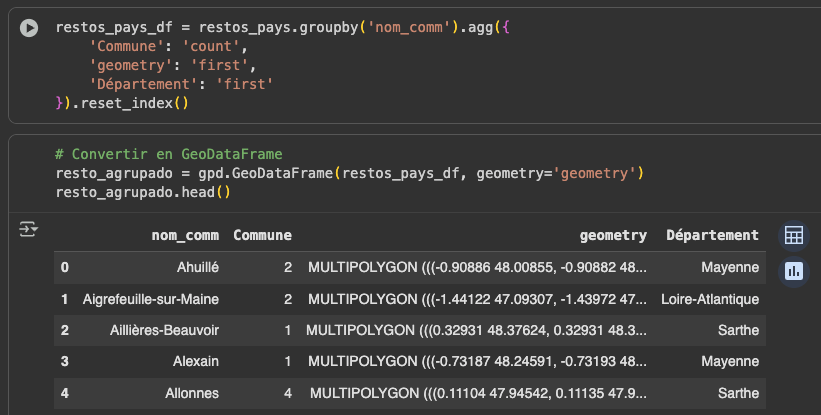Click the suggest charts icon

pos(793,271)
